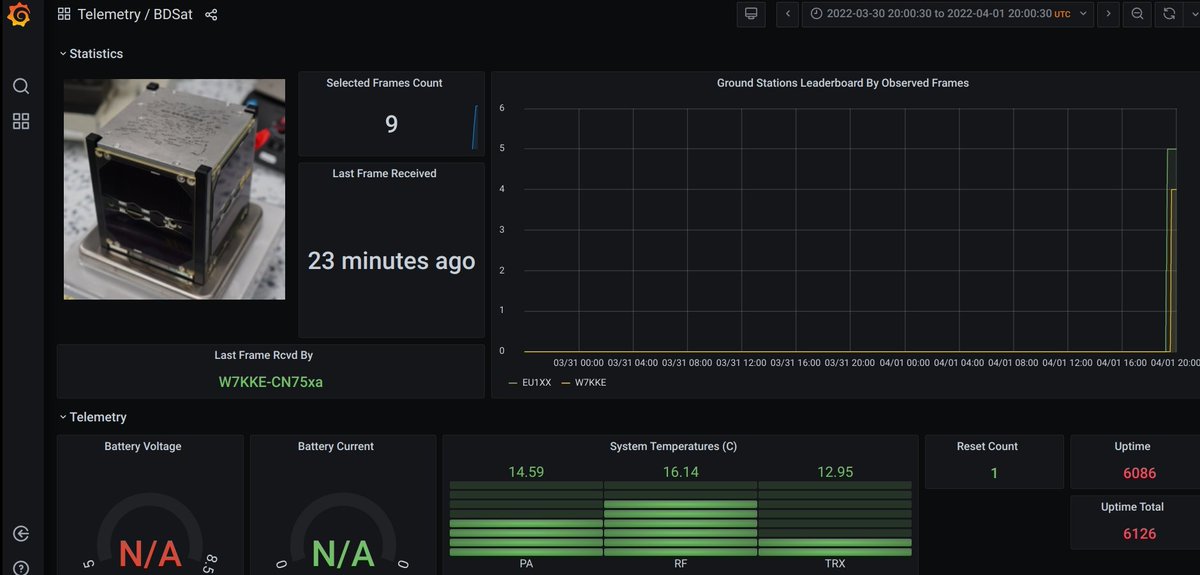Viewport: 1200px width, 575px height.
Task: Shift time range backward
Action: (x=788, y=14)
